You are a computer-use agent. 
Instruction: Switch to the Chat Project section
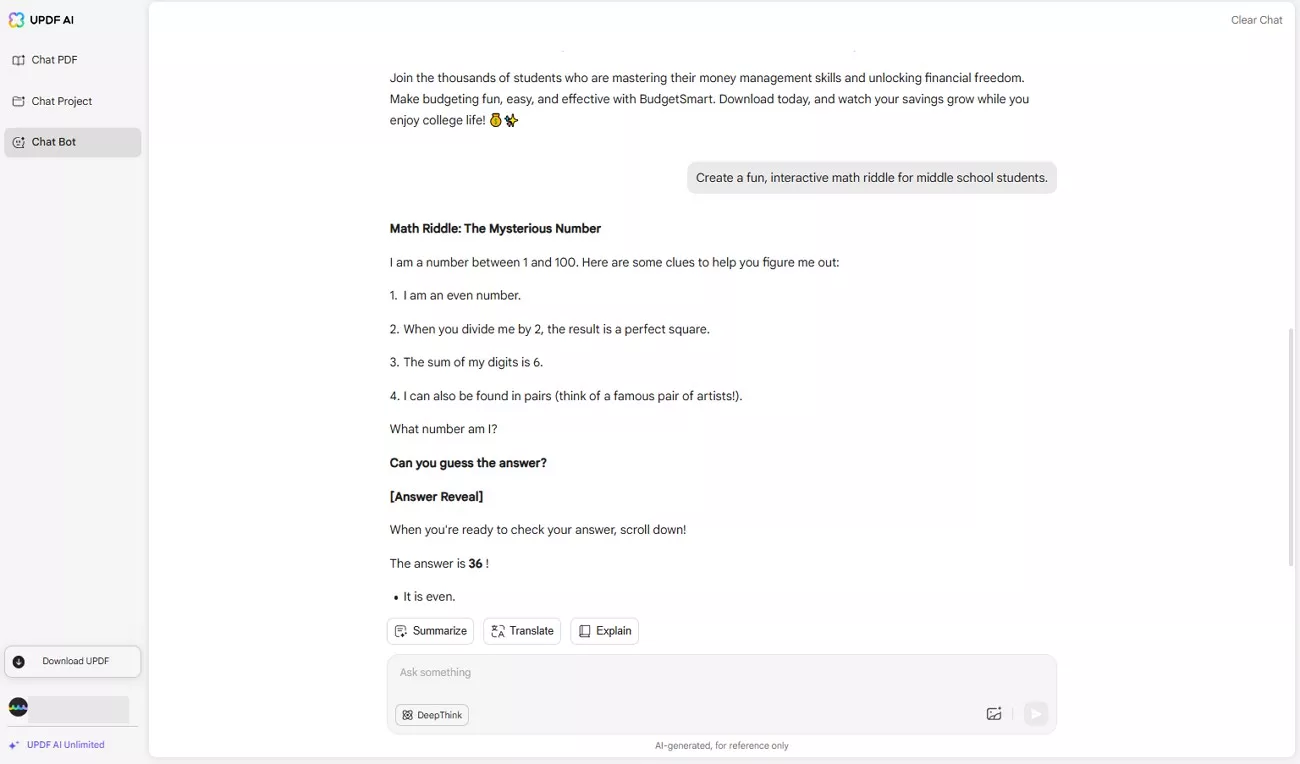coord(61,101)
